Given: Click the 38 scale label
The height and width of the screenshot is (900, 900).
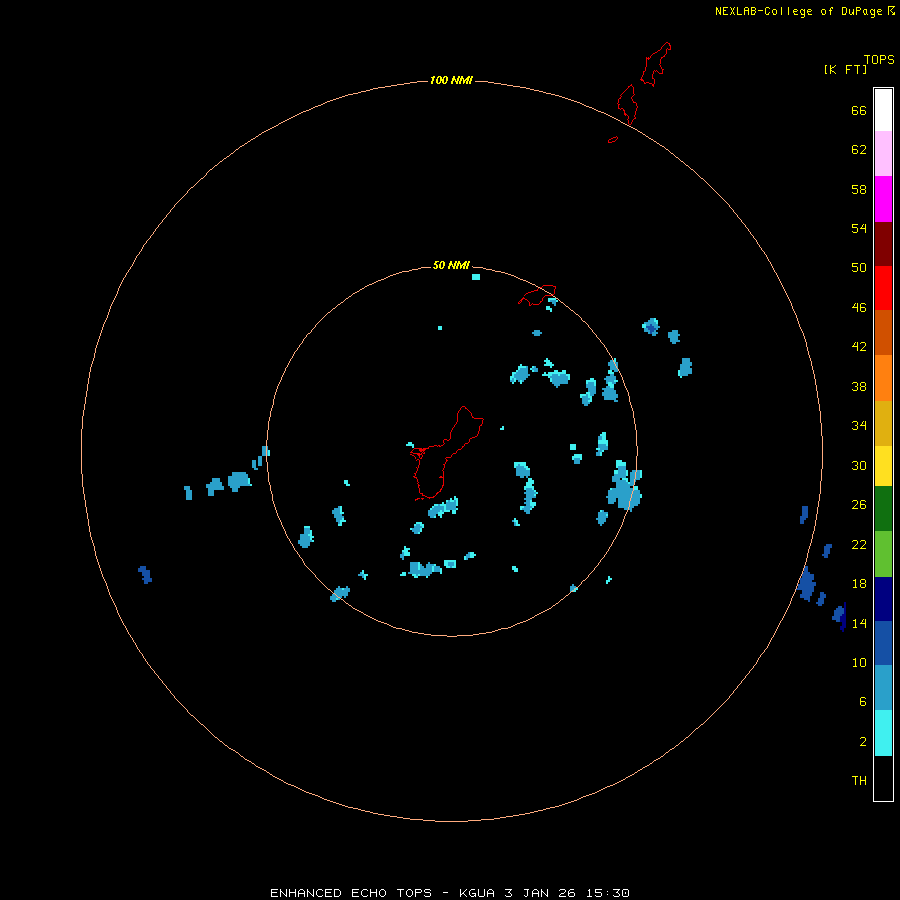Looking at the screenshot, I should pos(859,387).
